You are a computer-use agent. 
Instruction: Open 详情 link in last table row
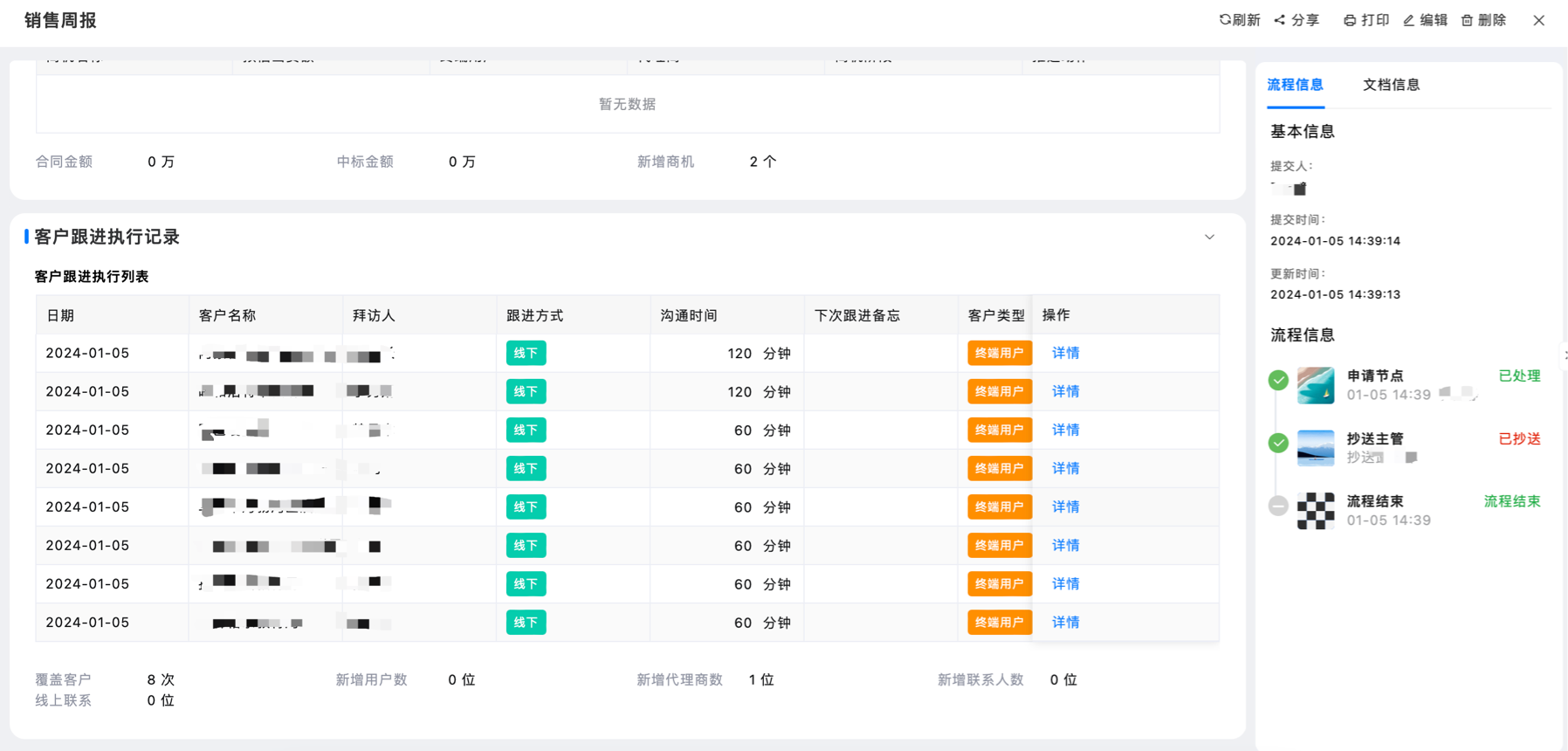click(x=1065, y=623)
